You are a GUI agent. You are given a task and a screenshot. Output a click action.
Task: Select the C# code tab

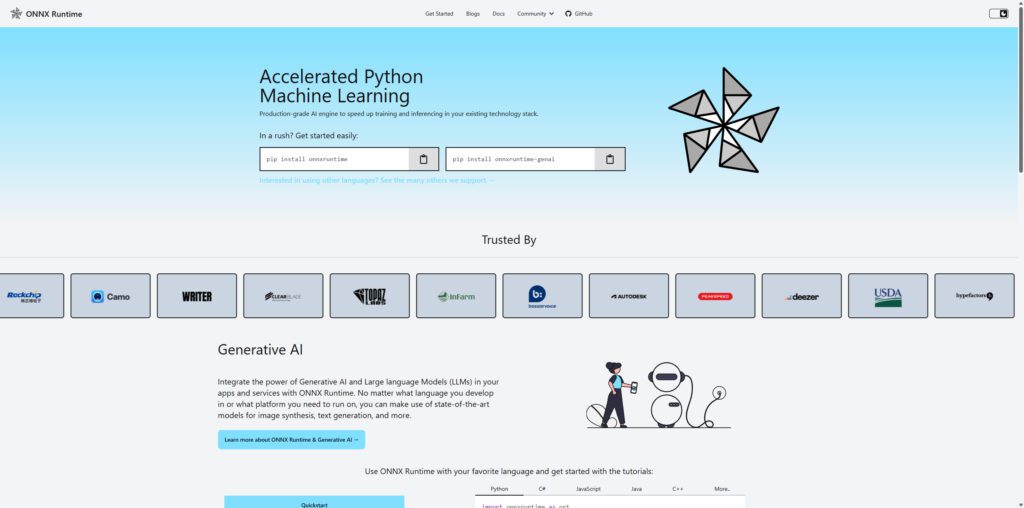pyautogui.click(x=542, y=489)
